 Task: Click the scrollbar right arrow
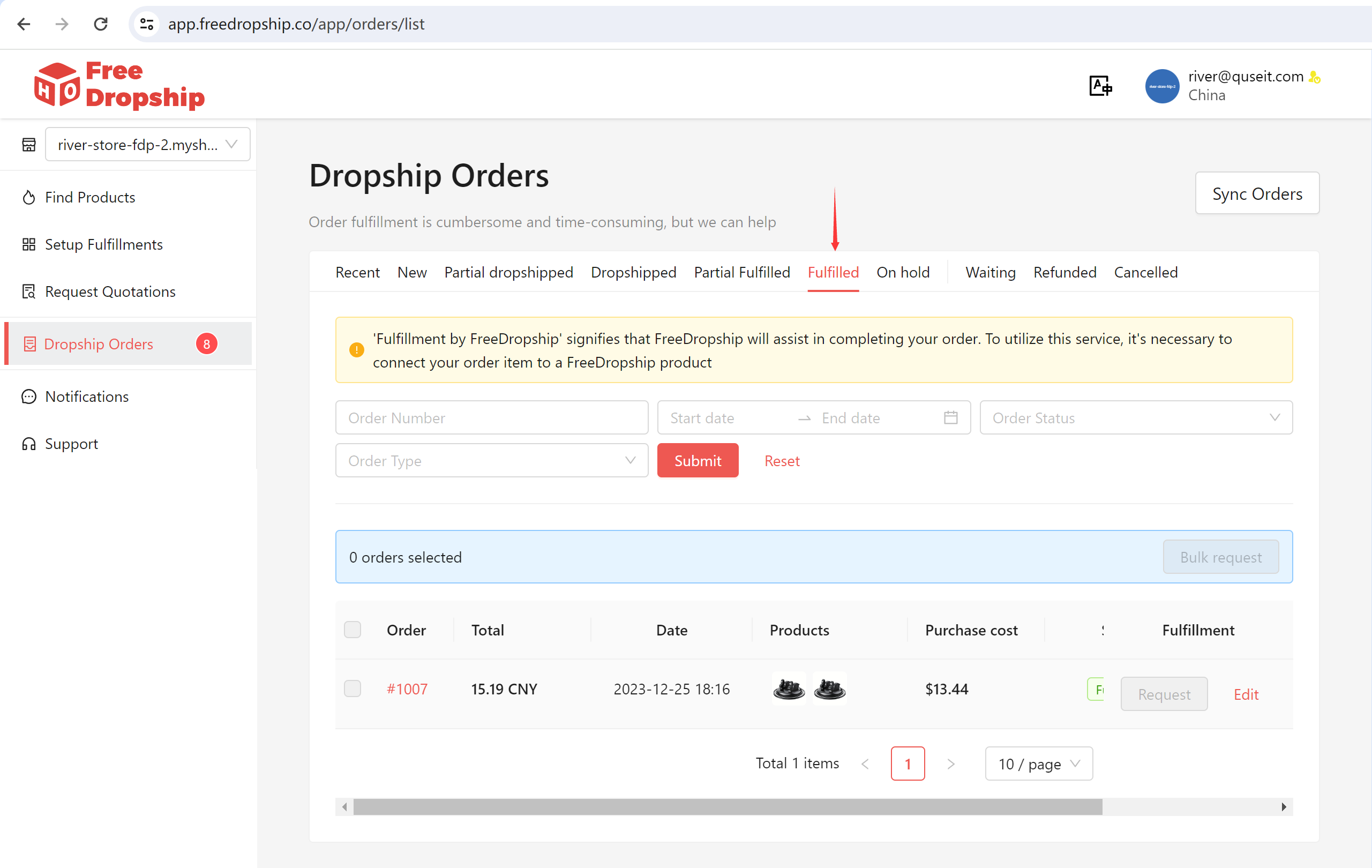[1284, 807]
